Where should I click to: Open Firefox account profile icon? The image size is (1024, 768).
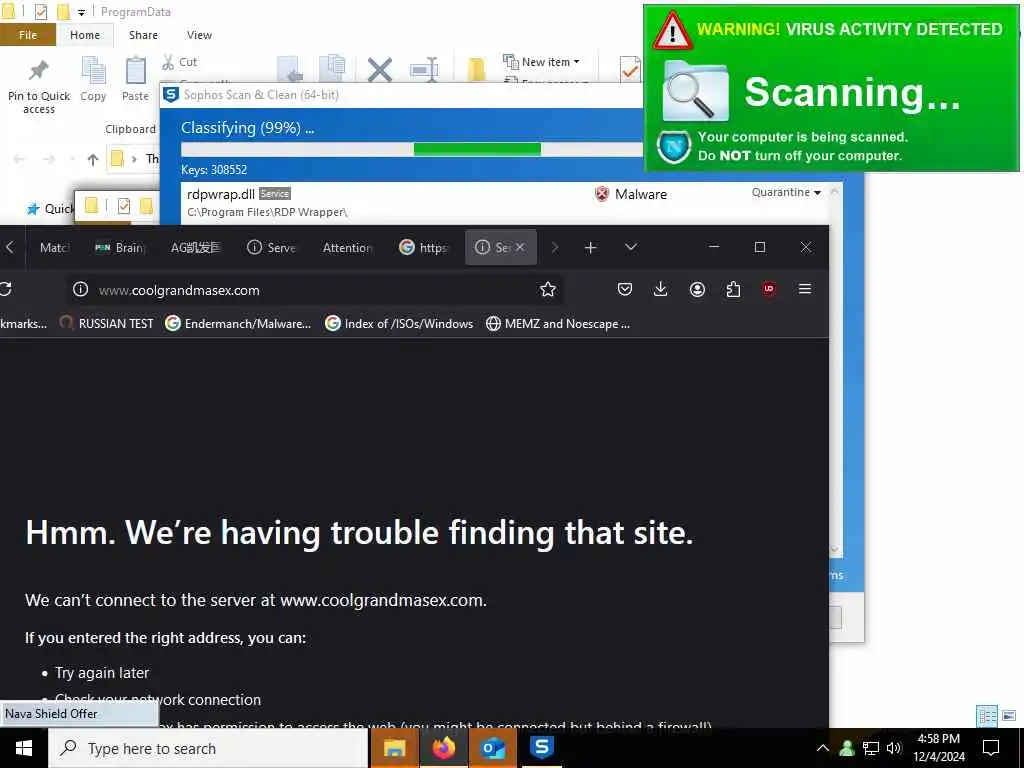pyautogui.click(x=697, y=289)
